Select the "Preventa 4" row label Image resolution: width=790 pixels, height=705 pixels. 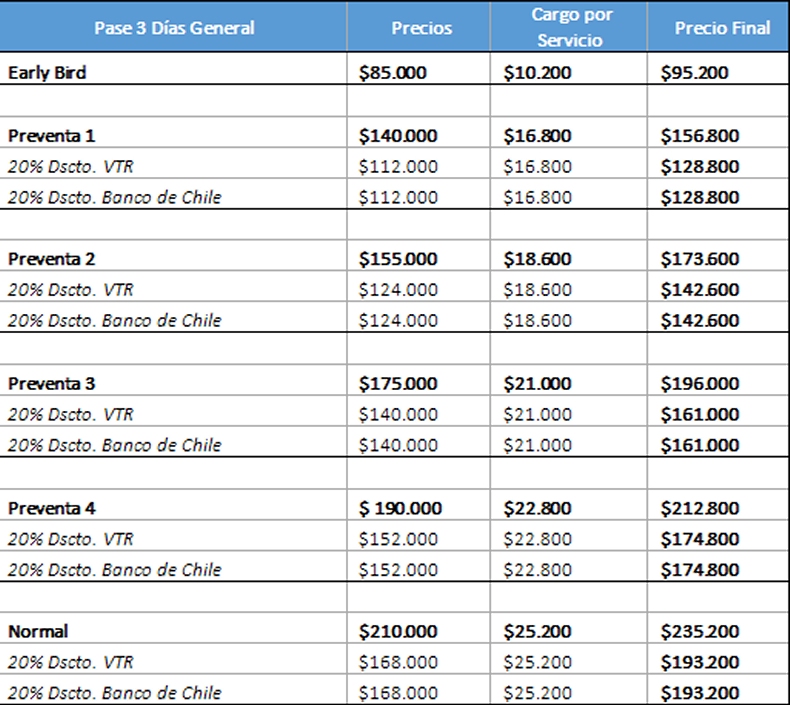coord(52,508)
